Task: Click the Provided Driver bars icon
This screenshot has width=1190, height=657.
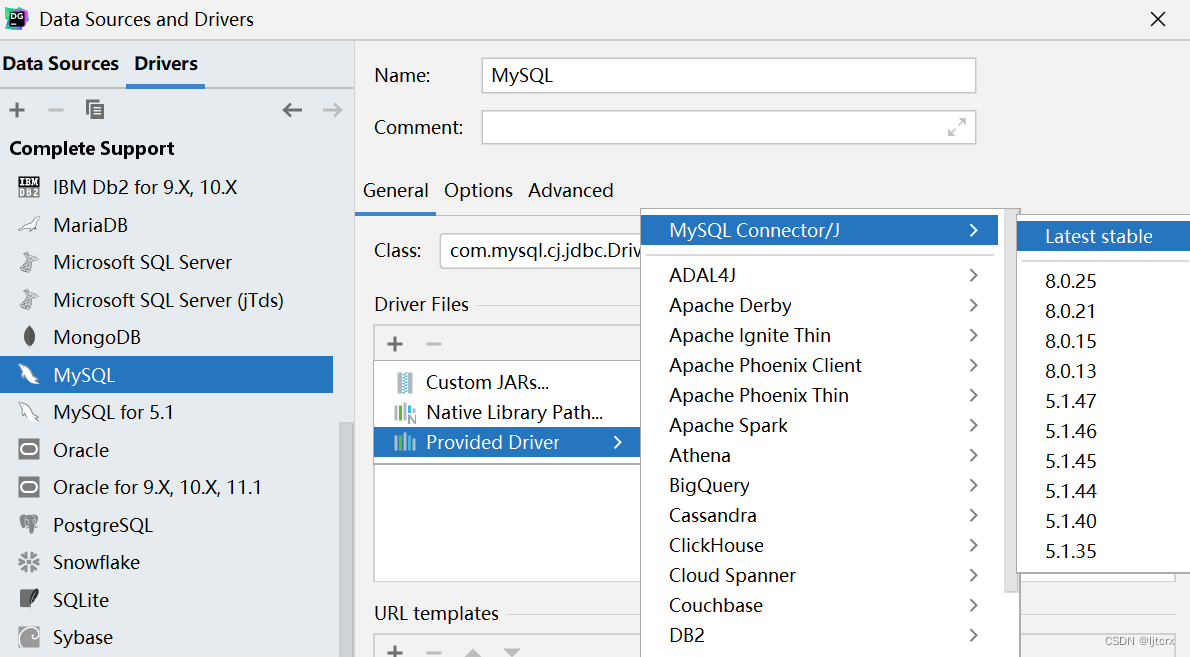Action: (405, 442)
